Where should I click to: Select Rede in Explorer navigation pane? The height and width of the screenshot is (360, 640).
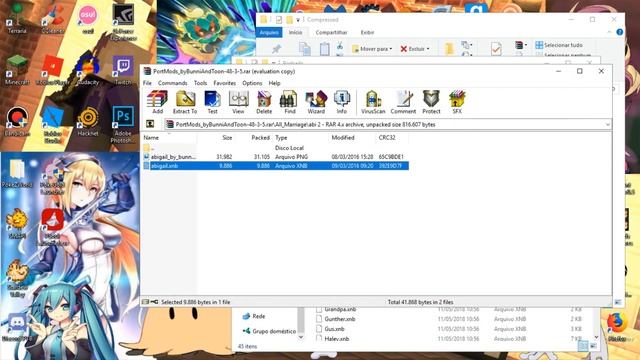pos(254,316)
